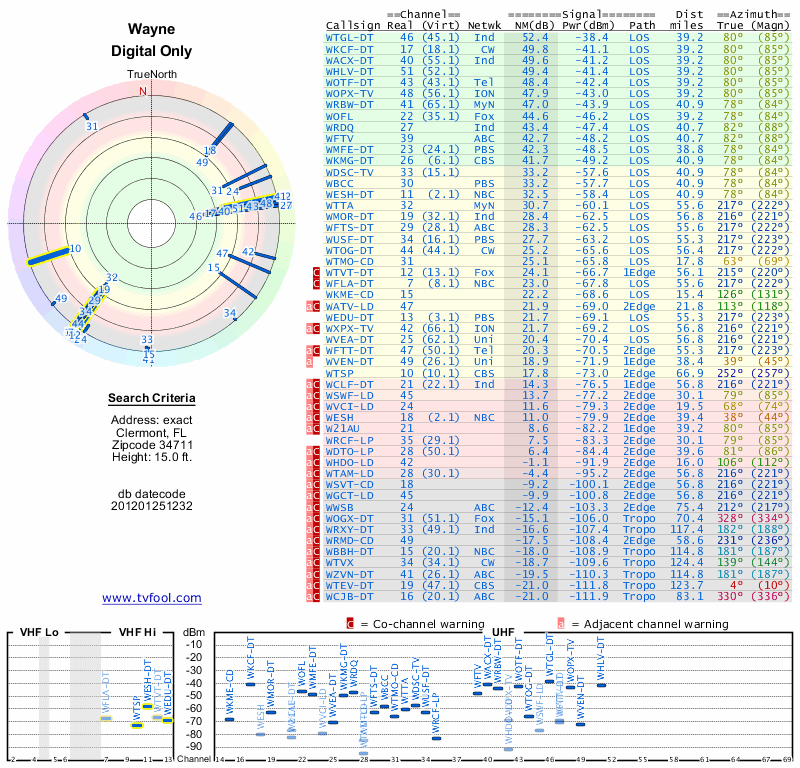The image size is (800, 768).
Task: Select WFTT-DT callsign in the table
Action: [349, 351]
